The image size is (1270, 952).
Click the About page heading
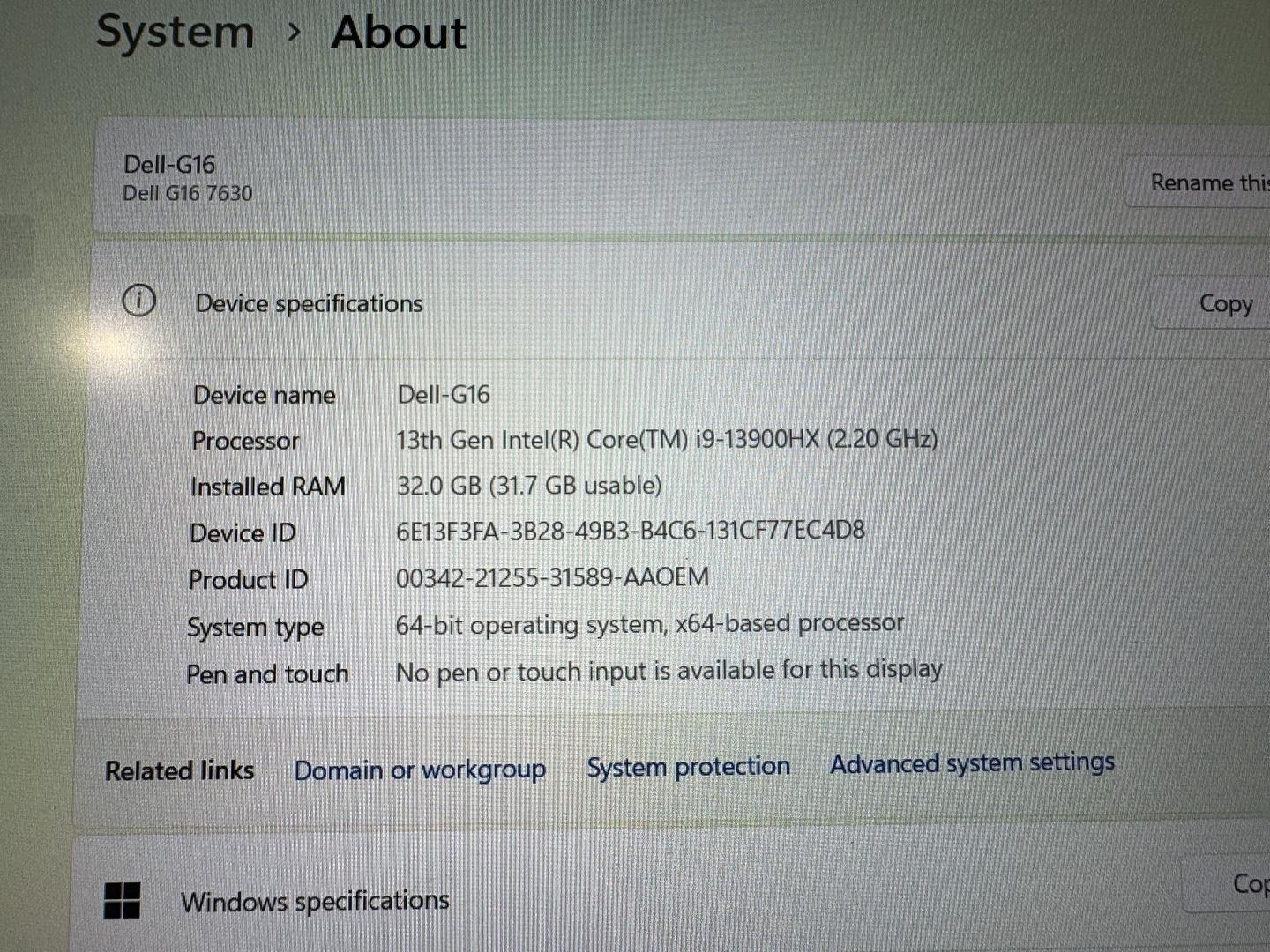click(x=399, y=33)
